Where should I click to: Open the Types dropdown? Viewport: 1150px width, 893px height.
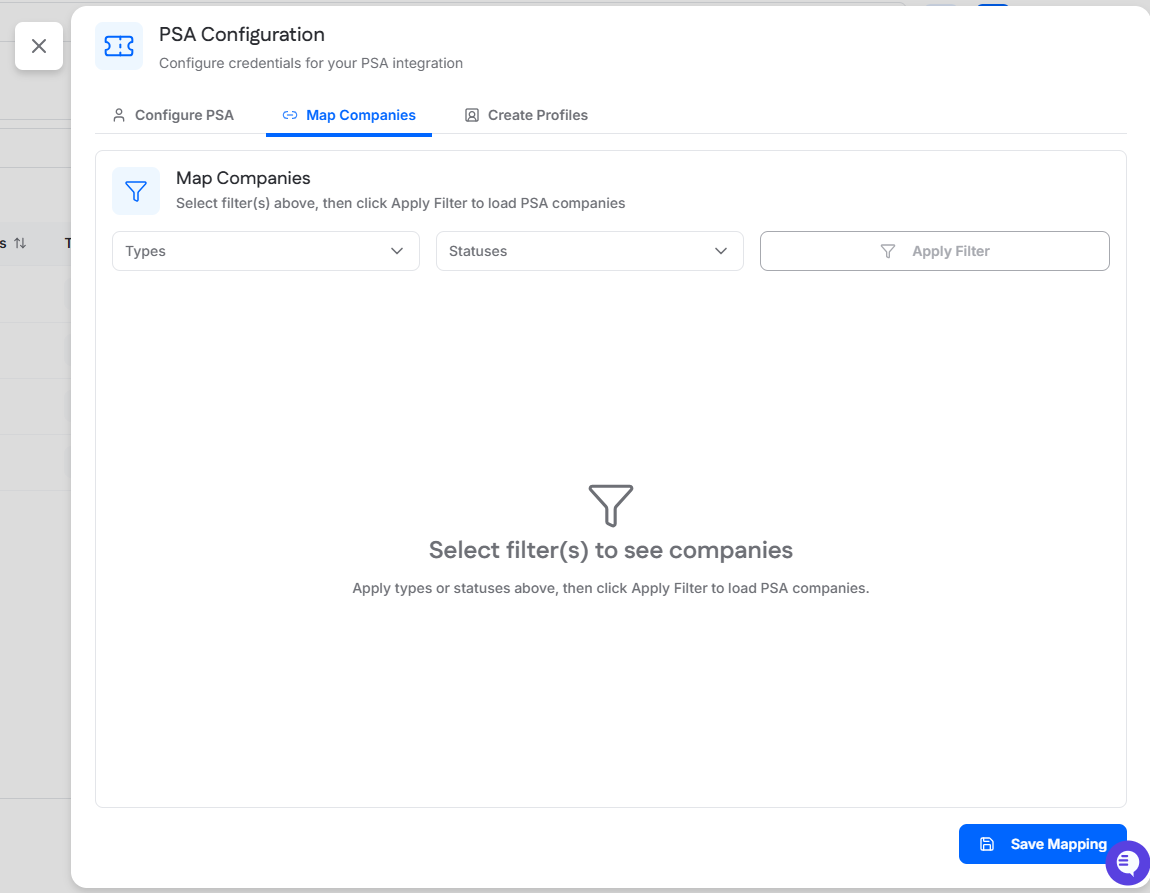click(265, 251)
